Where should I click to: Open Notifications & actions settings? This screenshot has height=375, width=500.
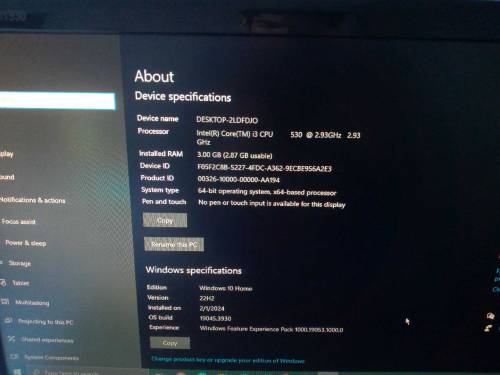[32, 200]
